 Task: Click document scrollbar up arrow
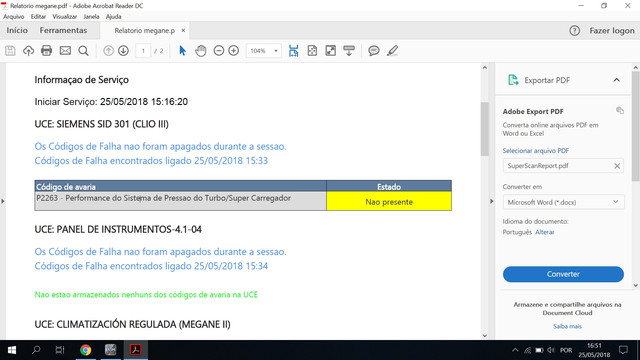coord(484,67)
